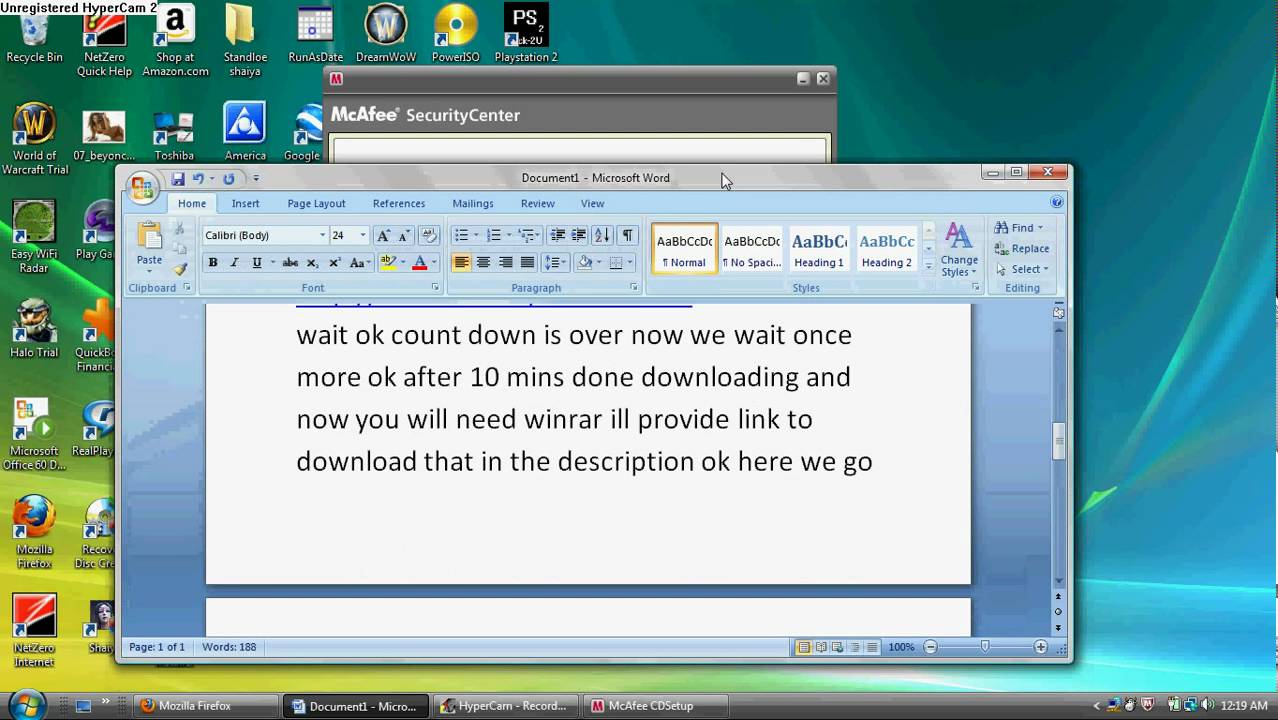1278x720 pixels.
Task: Click Paste clipboard icon
Action: tap(149, 237)
